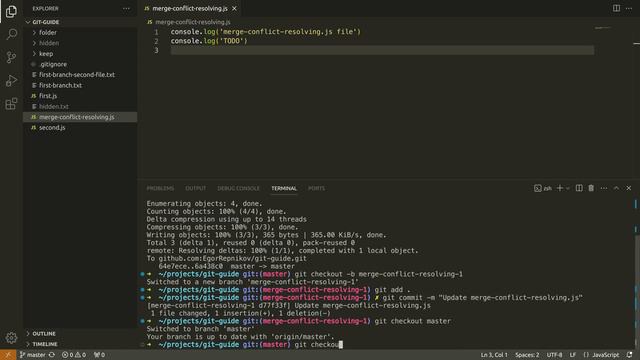The height and width of the screenshot is (360, 640).
Task: Place cursor on line 2 console.log('TODO')
Action: (209, 41)
